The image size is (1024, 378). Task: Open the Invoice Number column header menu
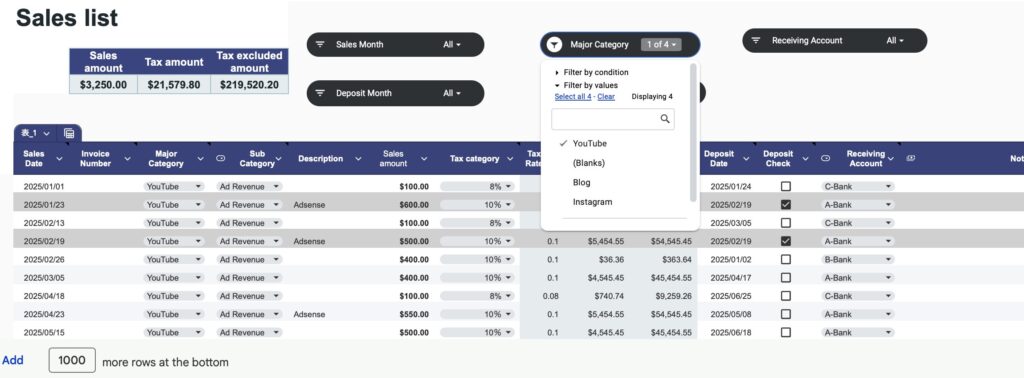pyautogui.click(x=127, y=159)
